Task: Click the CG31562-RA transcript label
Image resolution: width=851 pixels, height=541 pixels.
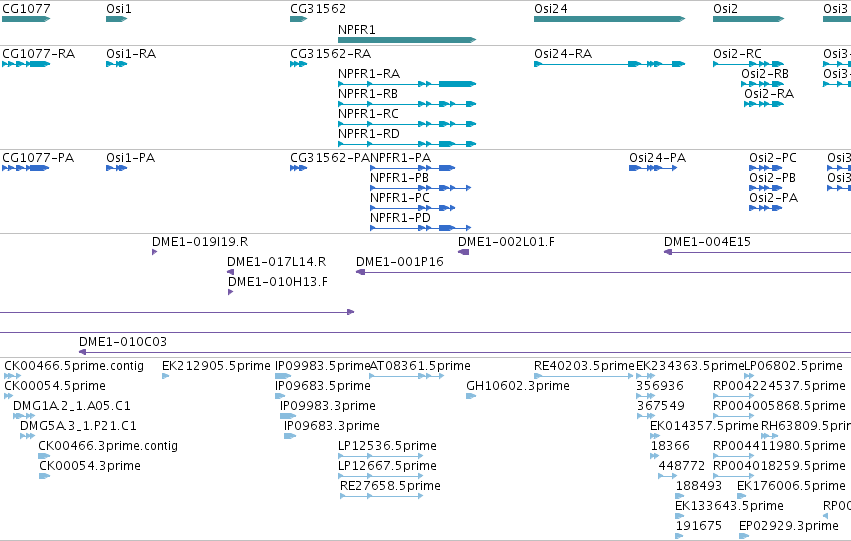Action: coord(331,54)
